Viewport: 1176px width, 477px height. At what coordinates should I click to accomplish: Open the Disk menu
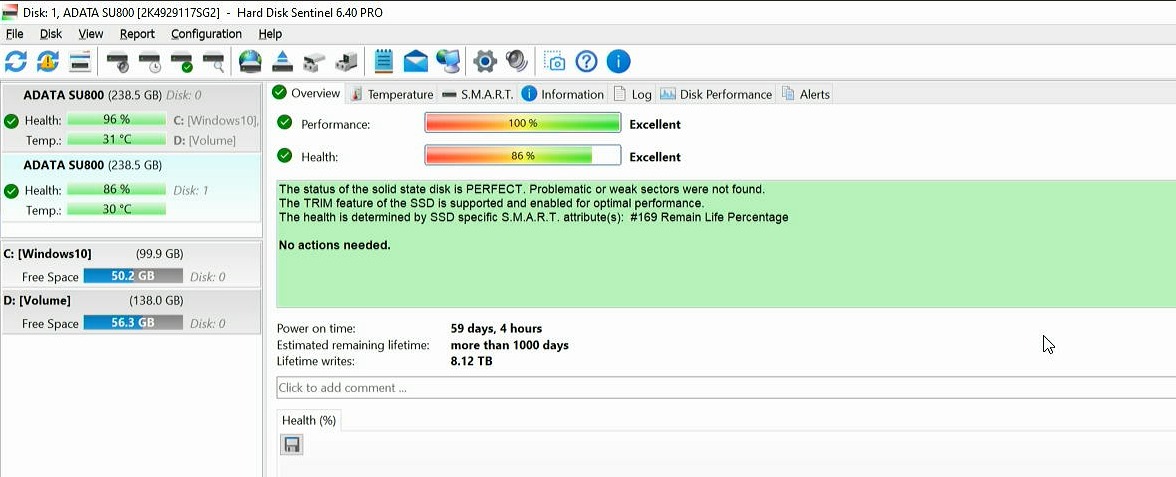(x=51, y=34)
